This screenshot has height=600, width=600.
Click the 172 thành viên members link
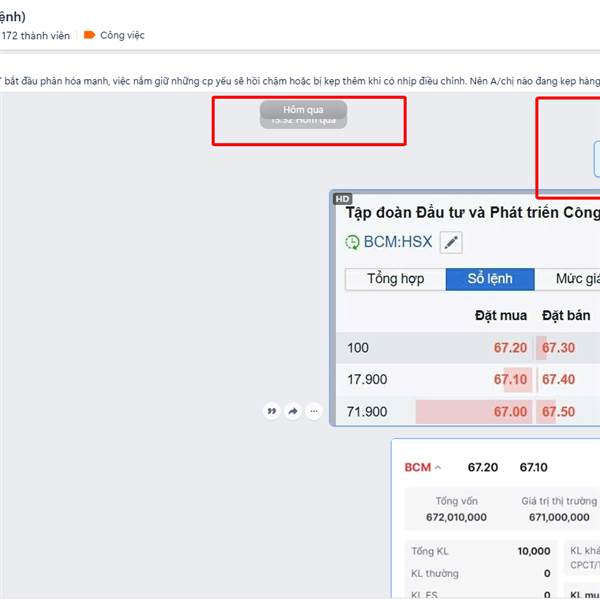pyautogui.click(x=36, y=35)
